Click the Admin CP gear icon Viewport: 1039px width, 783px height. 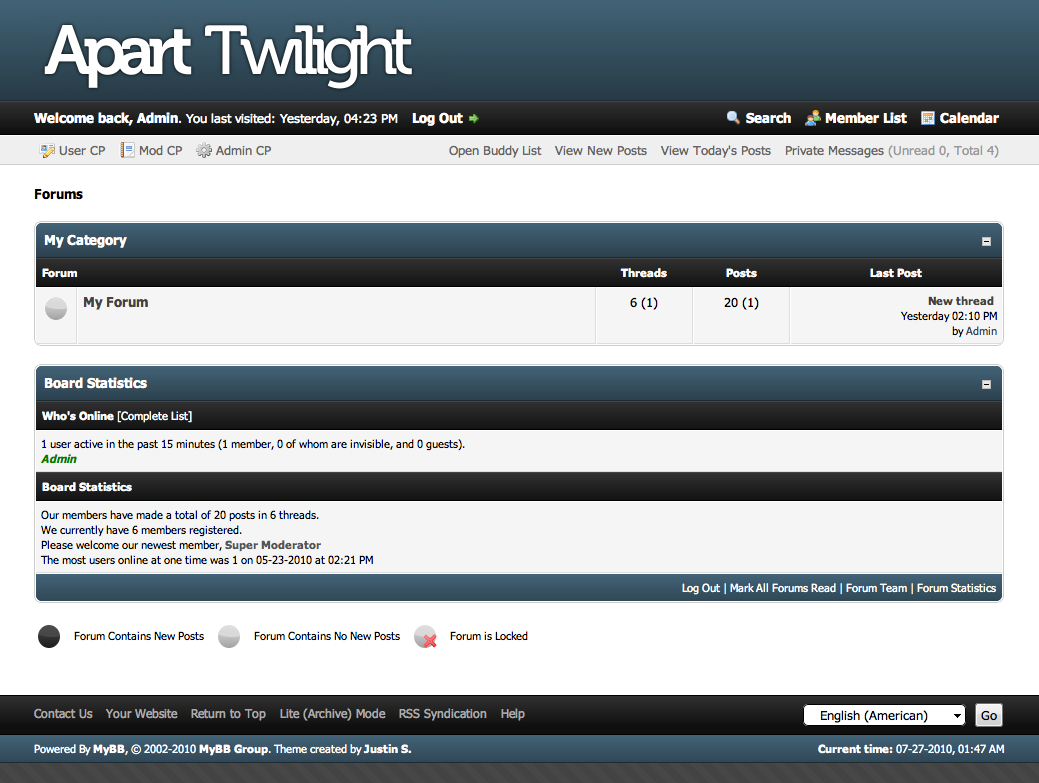[x=203, y=150]
